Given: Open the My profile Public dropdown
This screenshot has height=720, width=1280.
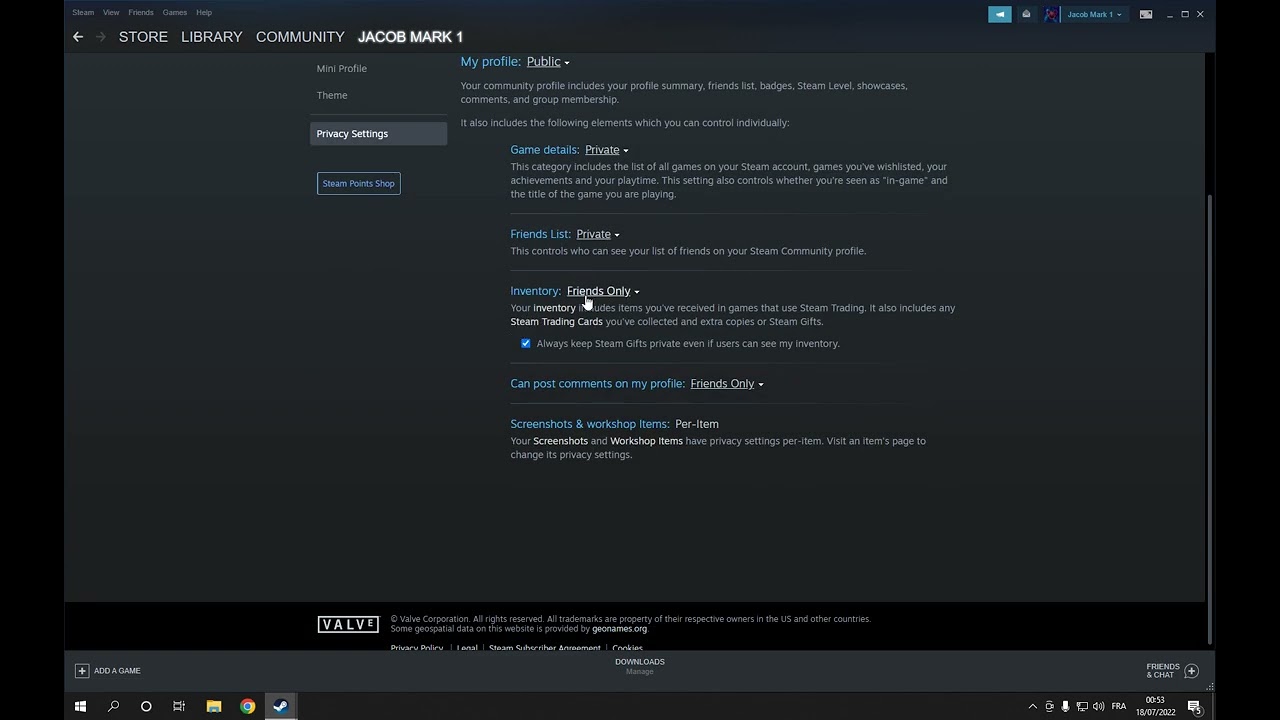Looking at the screenshot, I should (548, 62).
